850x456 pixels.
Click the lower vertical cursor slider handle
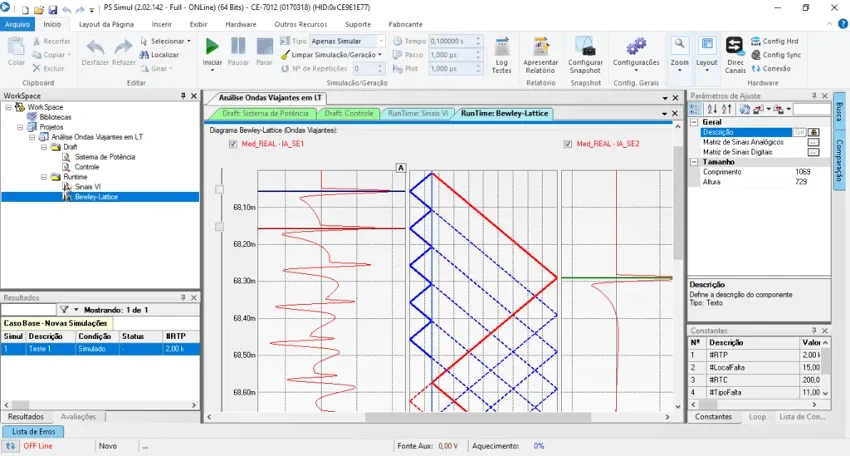(x=220, y=227)
